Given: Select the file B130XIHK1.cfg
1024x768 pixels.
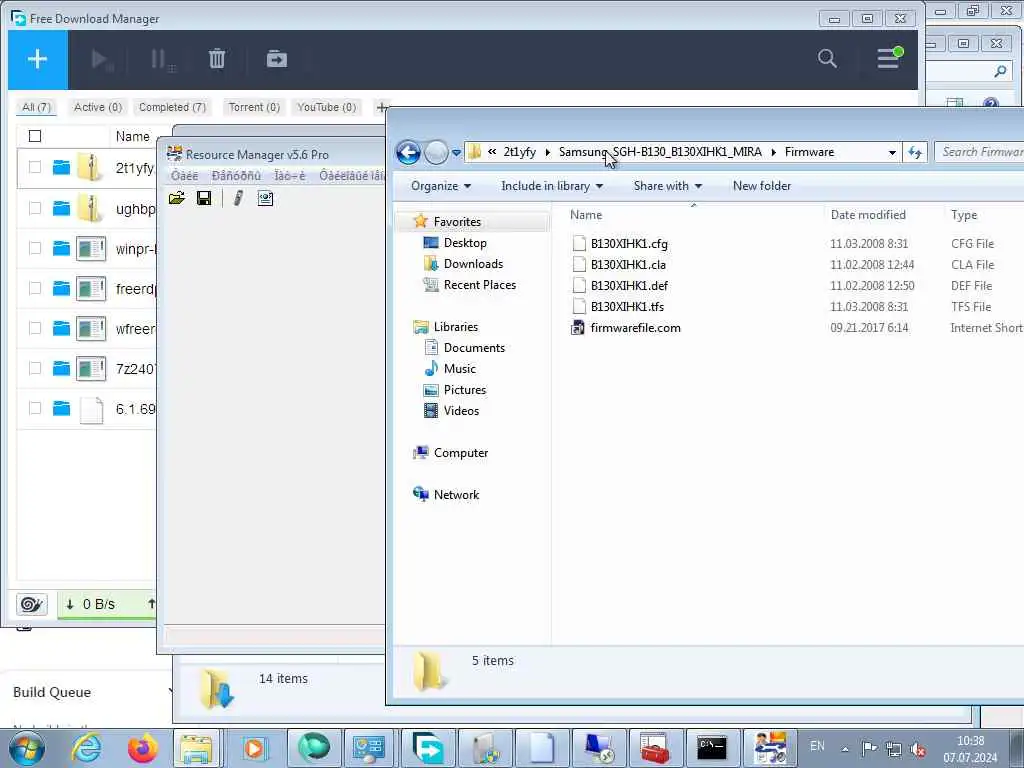Looking at the screenshot, I should [x=629, y=244].
